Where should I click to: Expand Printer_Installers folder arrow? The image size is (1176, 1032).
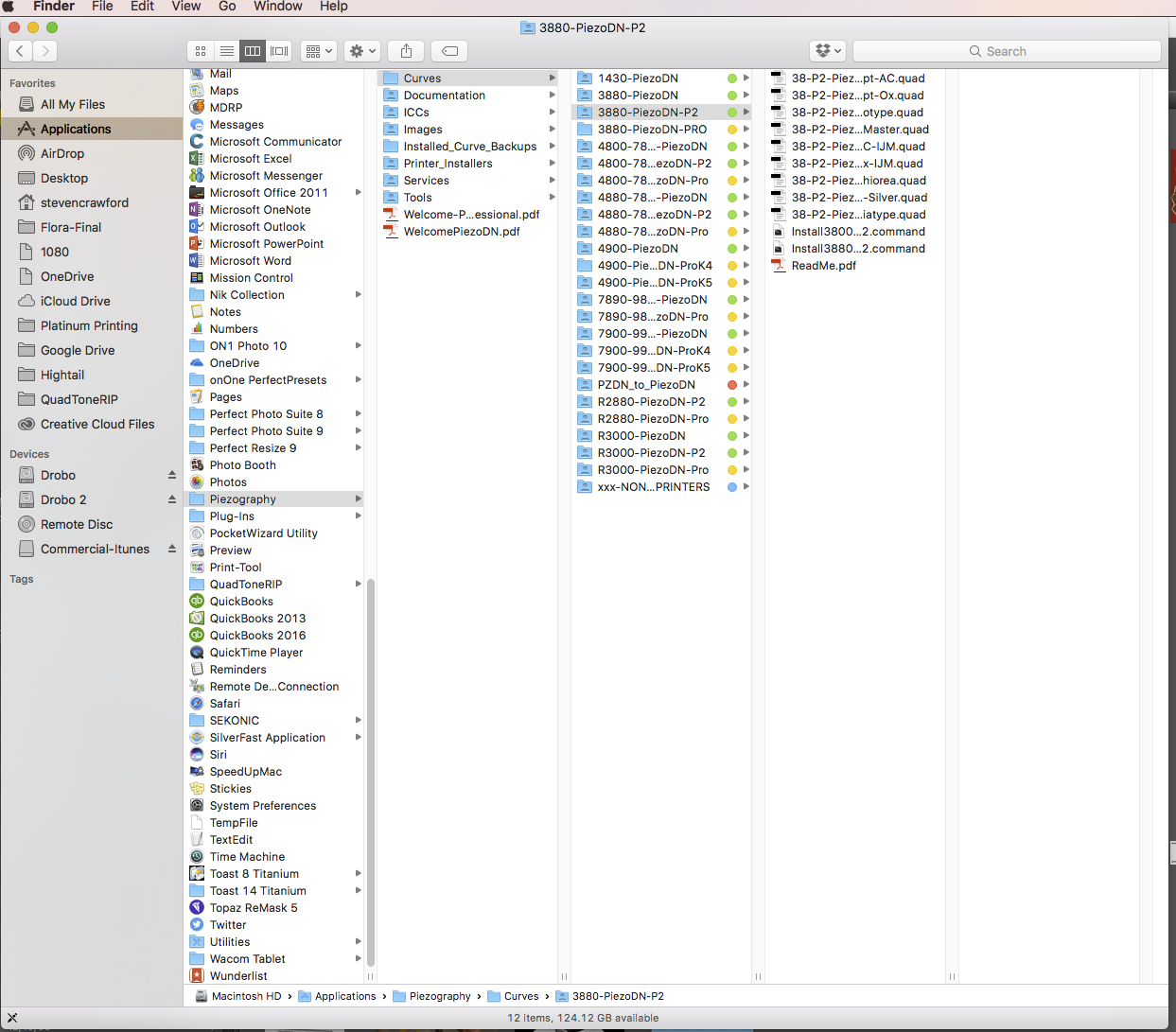(x=553, y=164)
